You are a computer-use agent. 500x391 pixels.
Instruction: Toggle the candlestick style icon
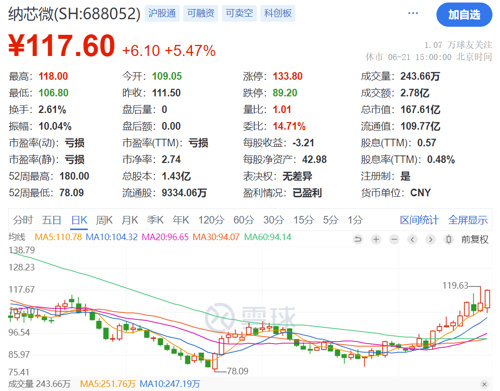[449, 239]
